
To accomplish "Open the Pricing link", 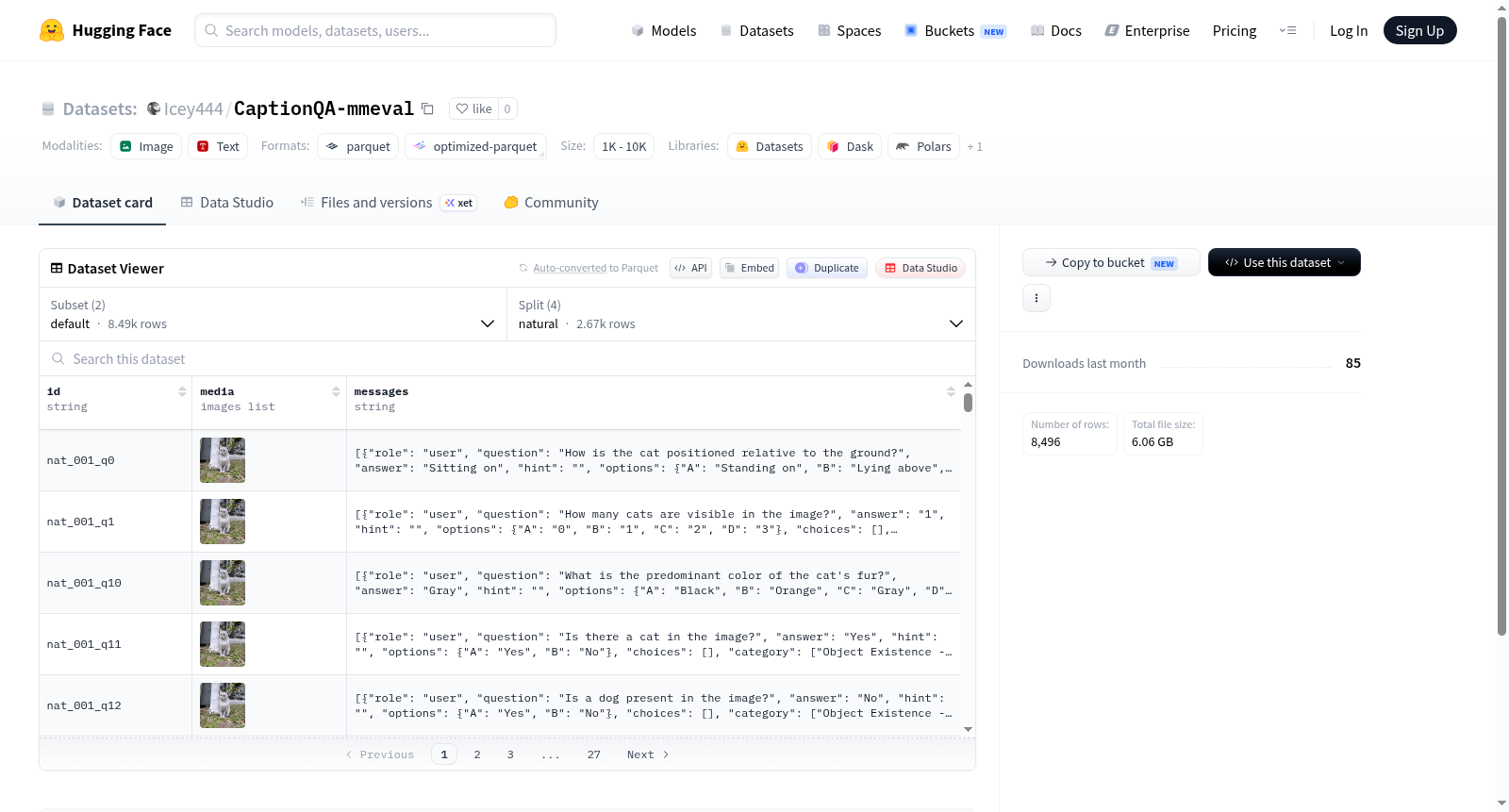I will 1235,30.
